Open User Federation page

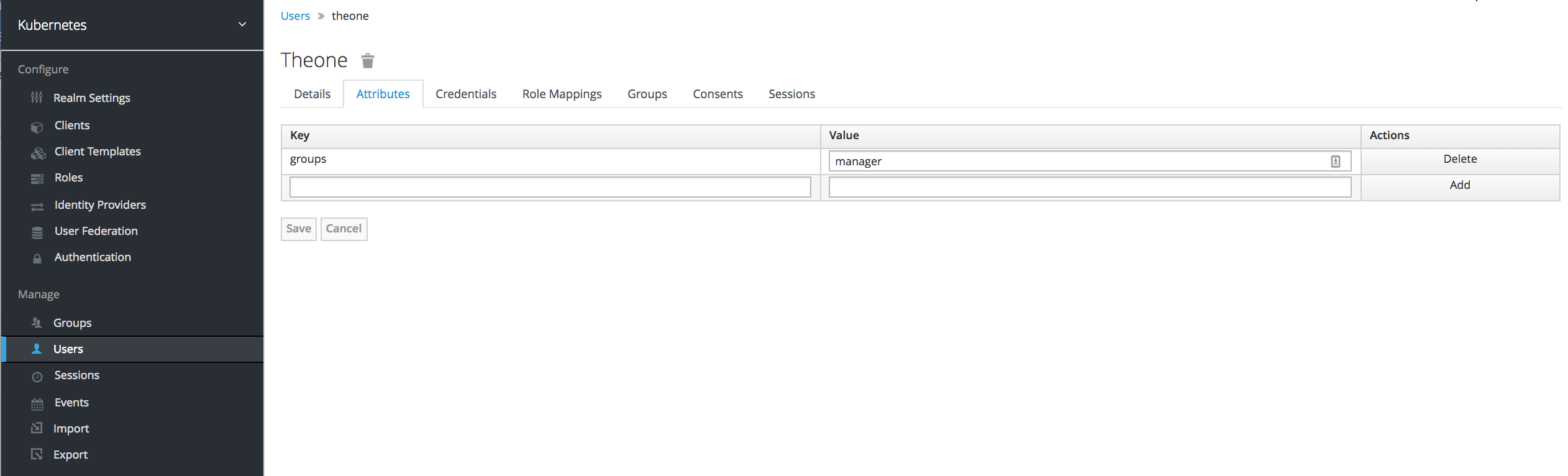[96, 231]
